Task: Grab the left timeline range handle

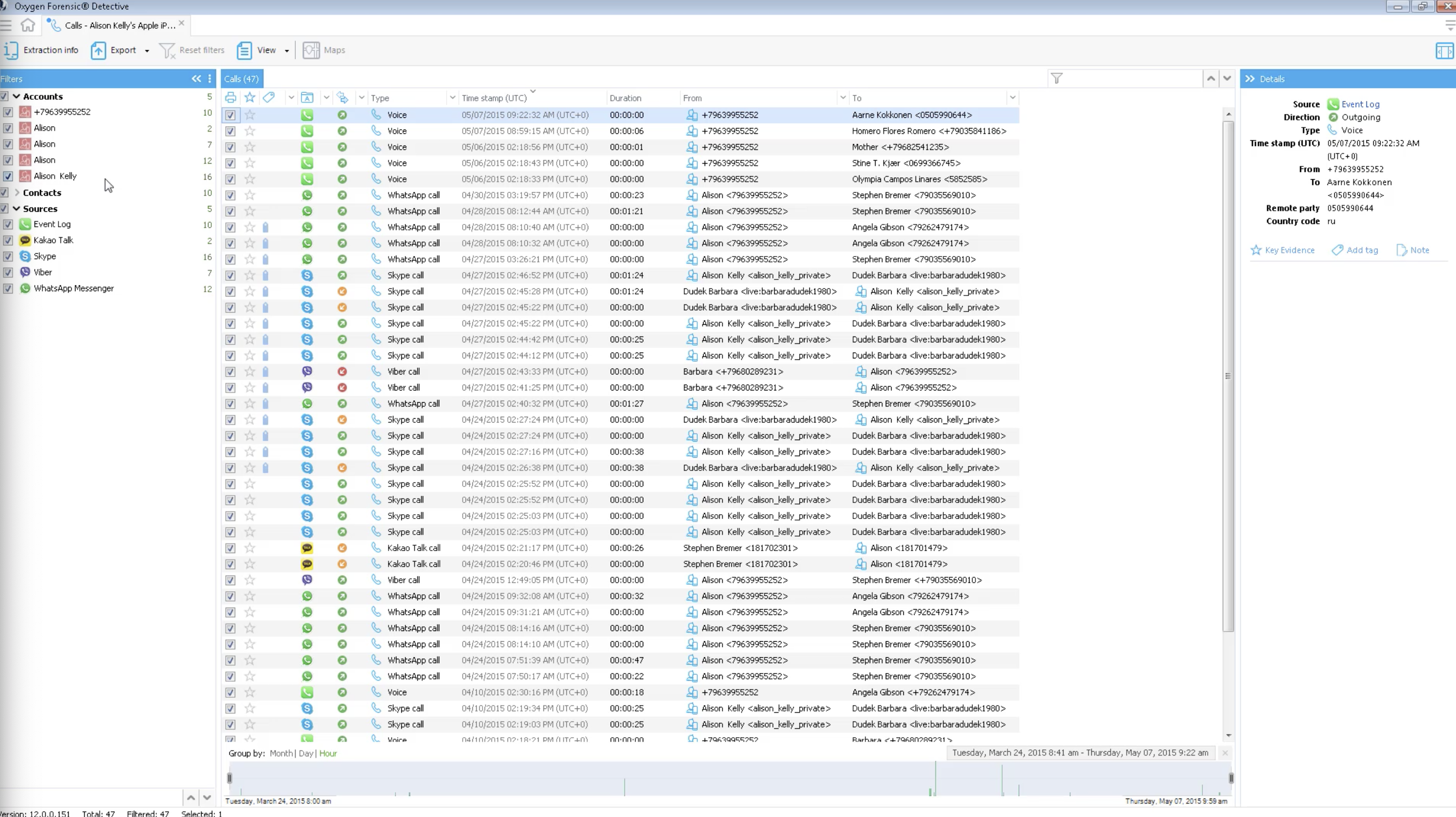Action: 229,778
